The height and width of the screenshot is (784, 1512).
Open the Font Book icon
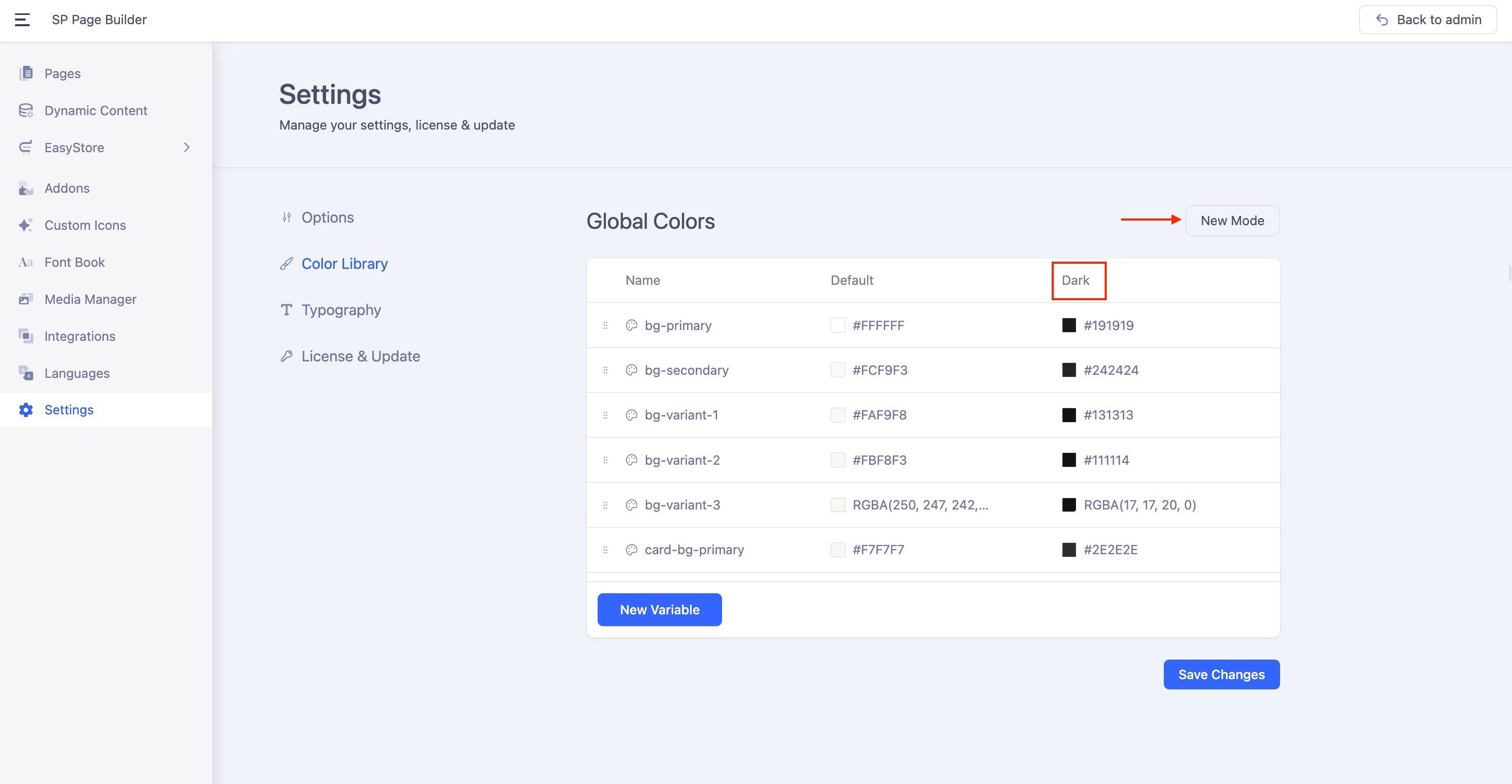pos(26,262)
